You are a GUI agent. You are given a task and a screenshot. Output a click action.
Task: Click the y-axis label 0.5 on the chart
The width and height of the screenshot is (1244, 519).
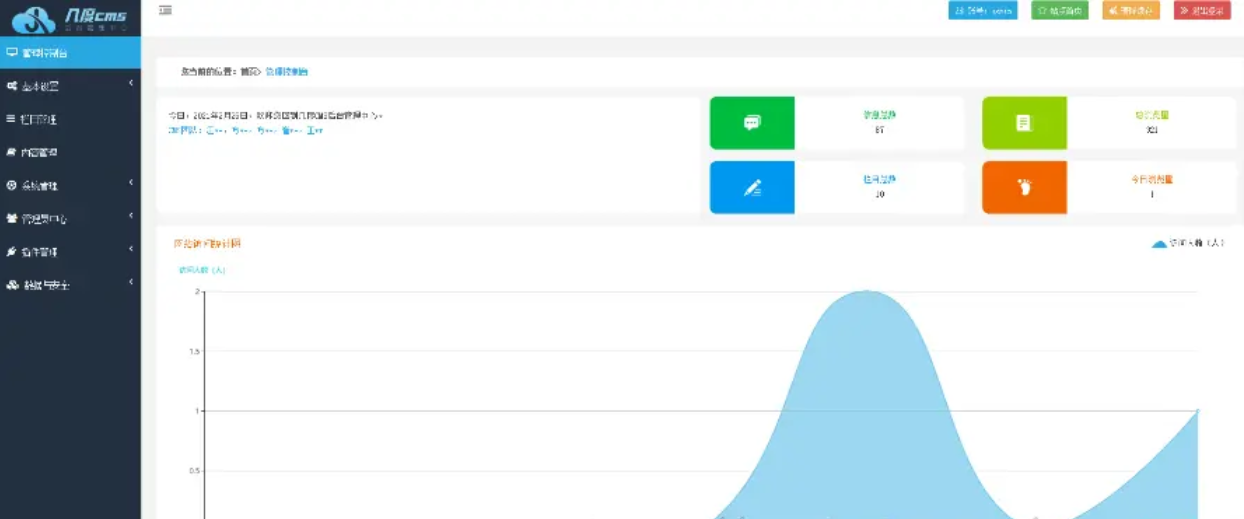[x=196, y=470]
